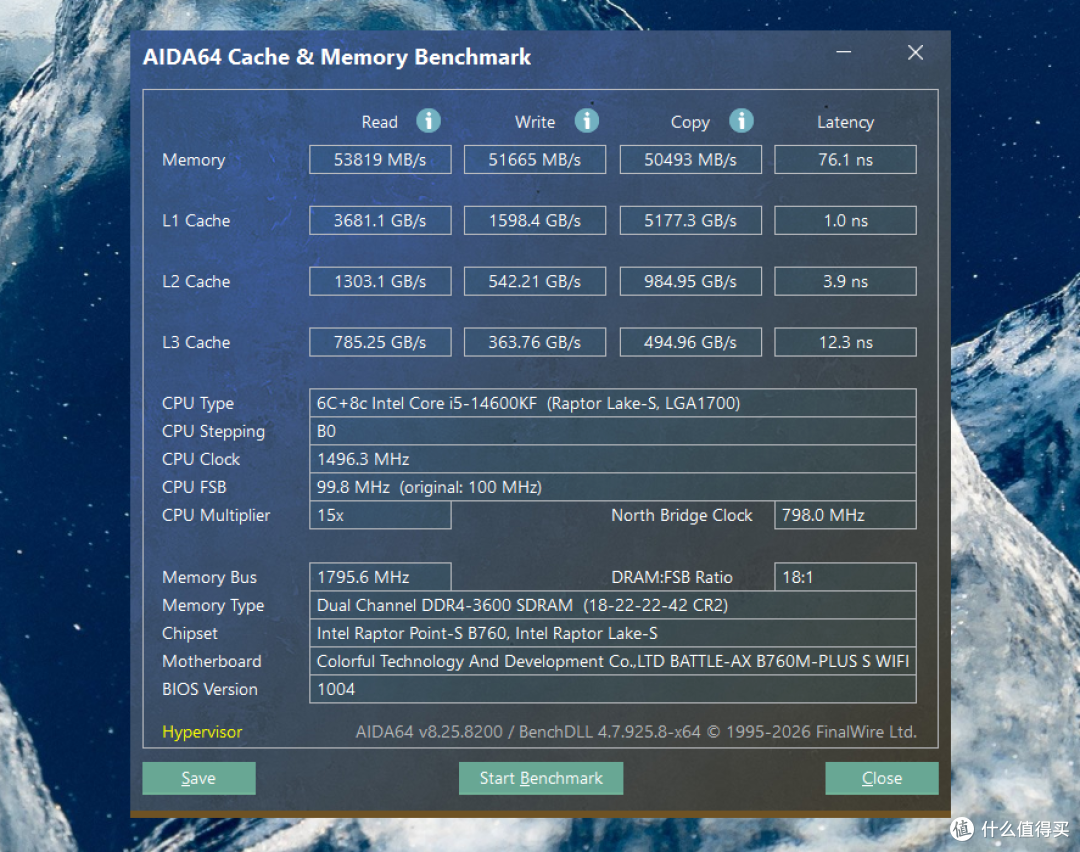
Task: Save the benchmark results
Action: click(x=199, y=778)
